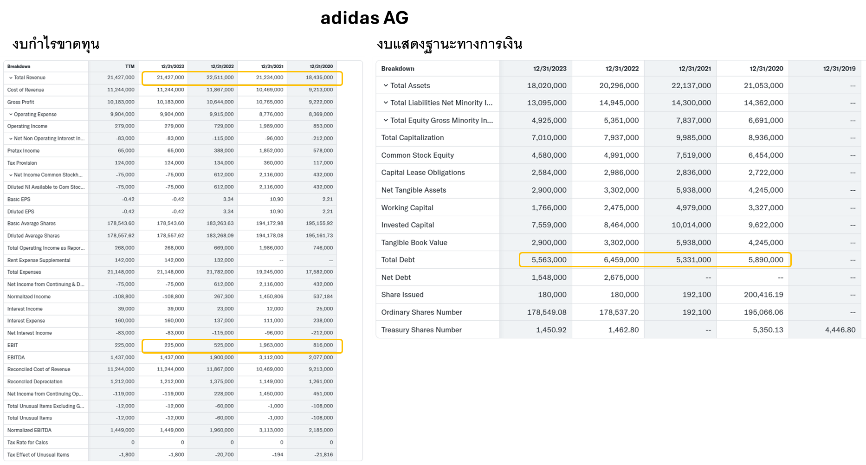Select Total Assets value 18,020,000
Screen dimensions: 866x465
[x=547, y=86]
